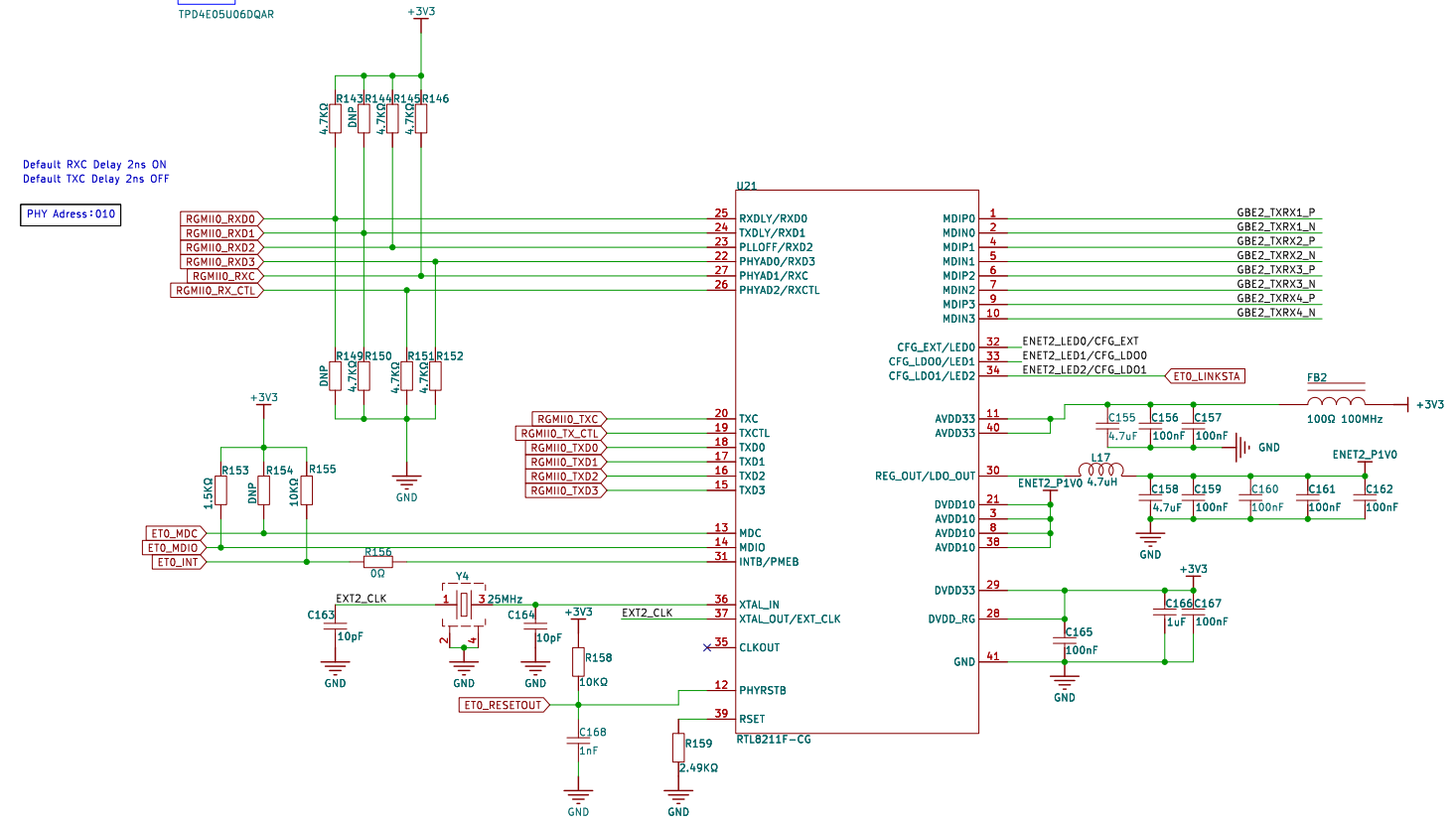The width and height of the screenshot is (1456, 825).
Task: Select the PHY Adress:010 text box
Action: (71, 214)
